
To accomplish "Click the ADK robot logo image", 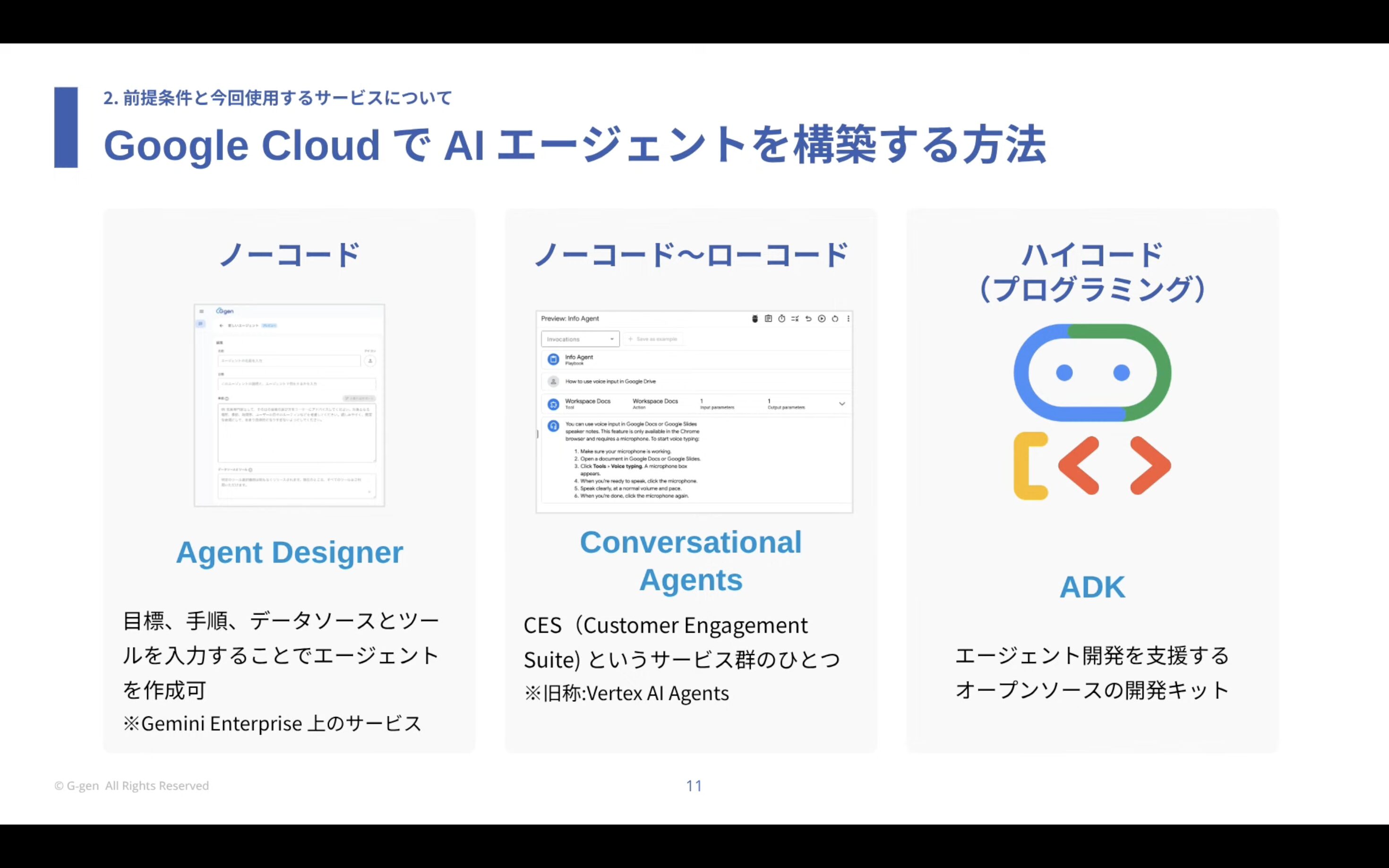I will pos(1092,412).
